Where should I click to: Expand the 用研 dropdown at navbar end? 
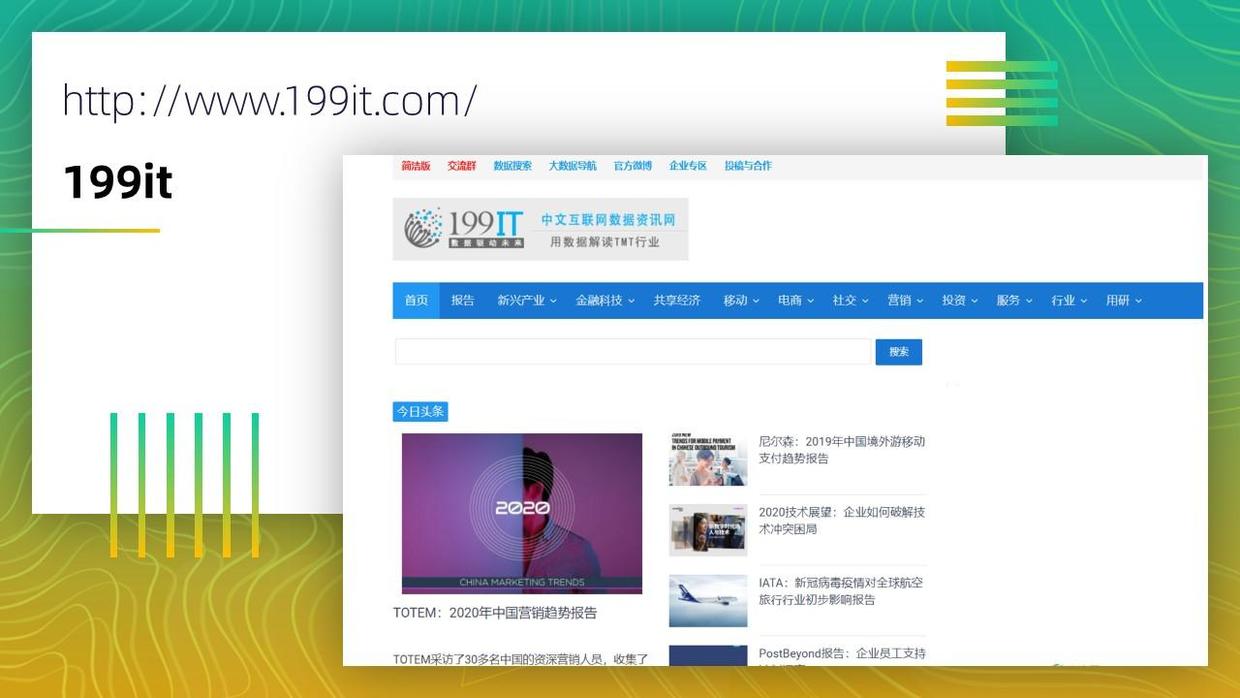point(1118,300)
